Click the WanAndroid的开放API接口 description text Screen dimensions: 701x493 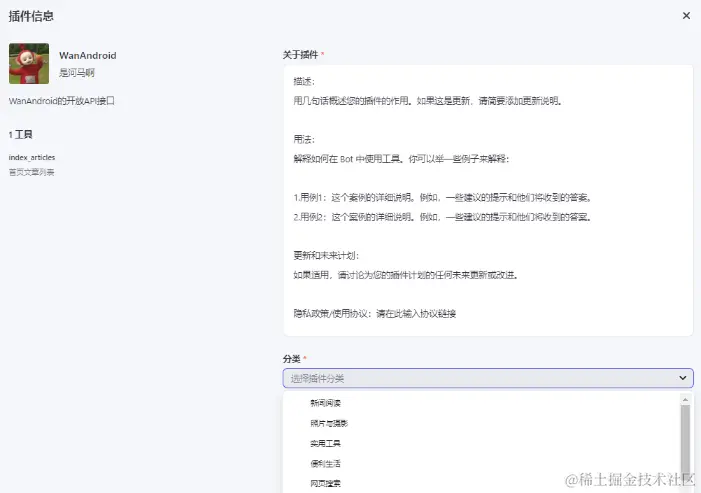pos(62,101)
